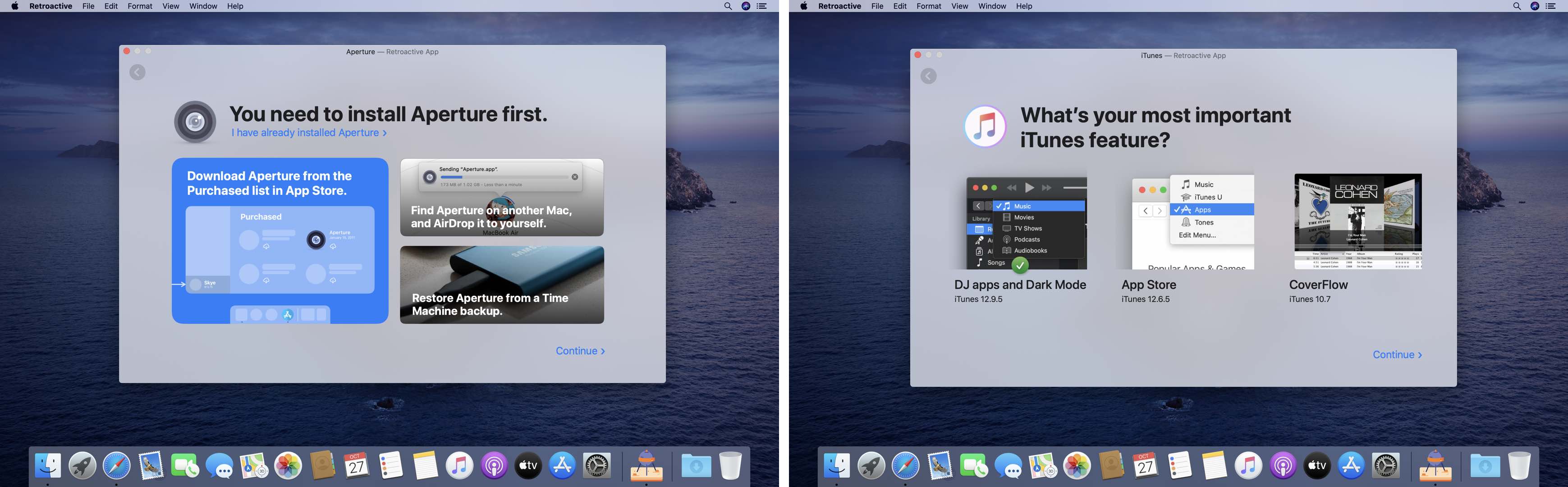Open Spotlight search above the iTunes window
This screenshot has width=1568, height=487.
pyautogui.click(x=1517, y=6)
